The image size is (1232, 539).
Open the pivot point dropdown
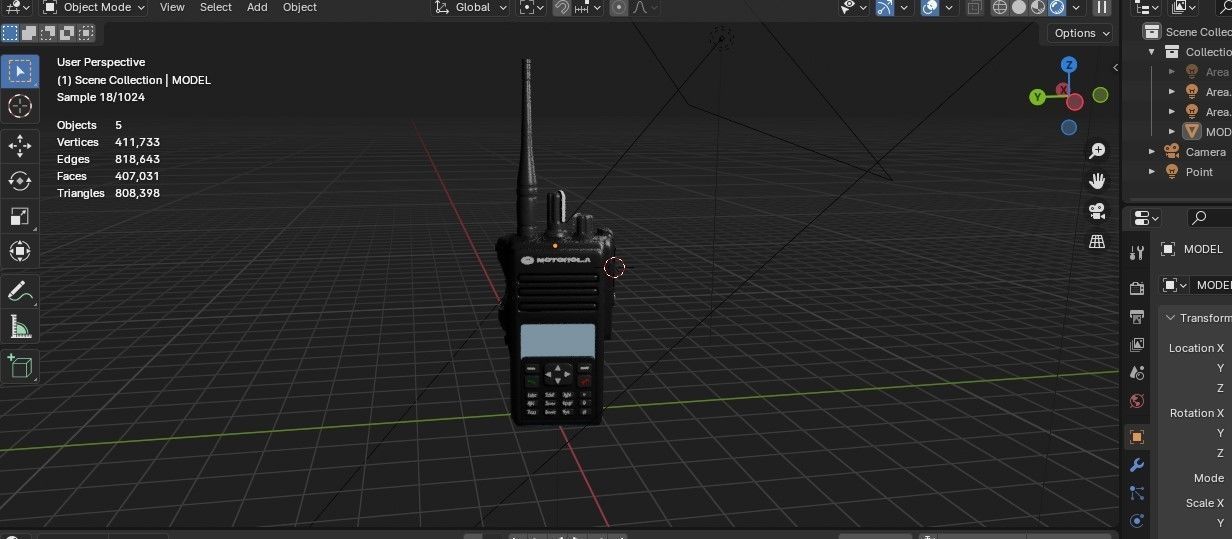pyautogui.click(x=532, y=7)
